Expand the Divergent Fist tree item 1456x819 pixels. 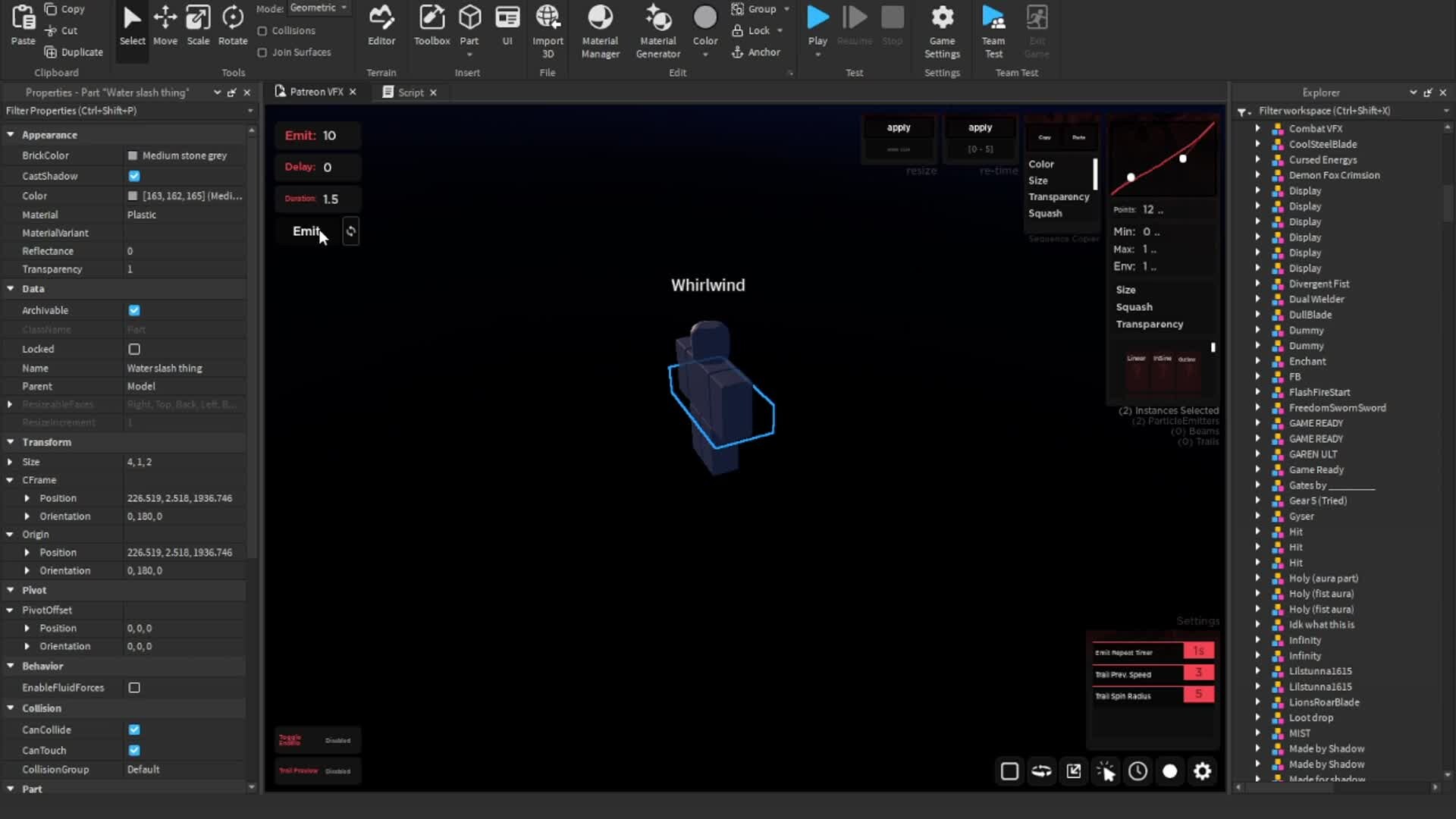click(1257, 284)
